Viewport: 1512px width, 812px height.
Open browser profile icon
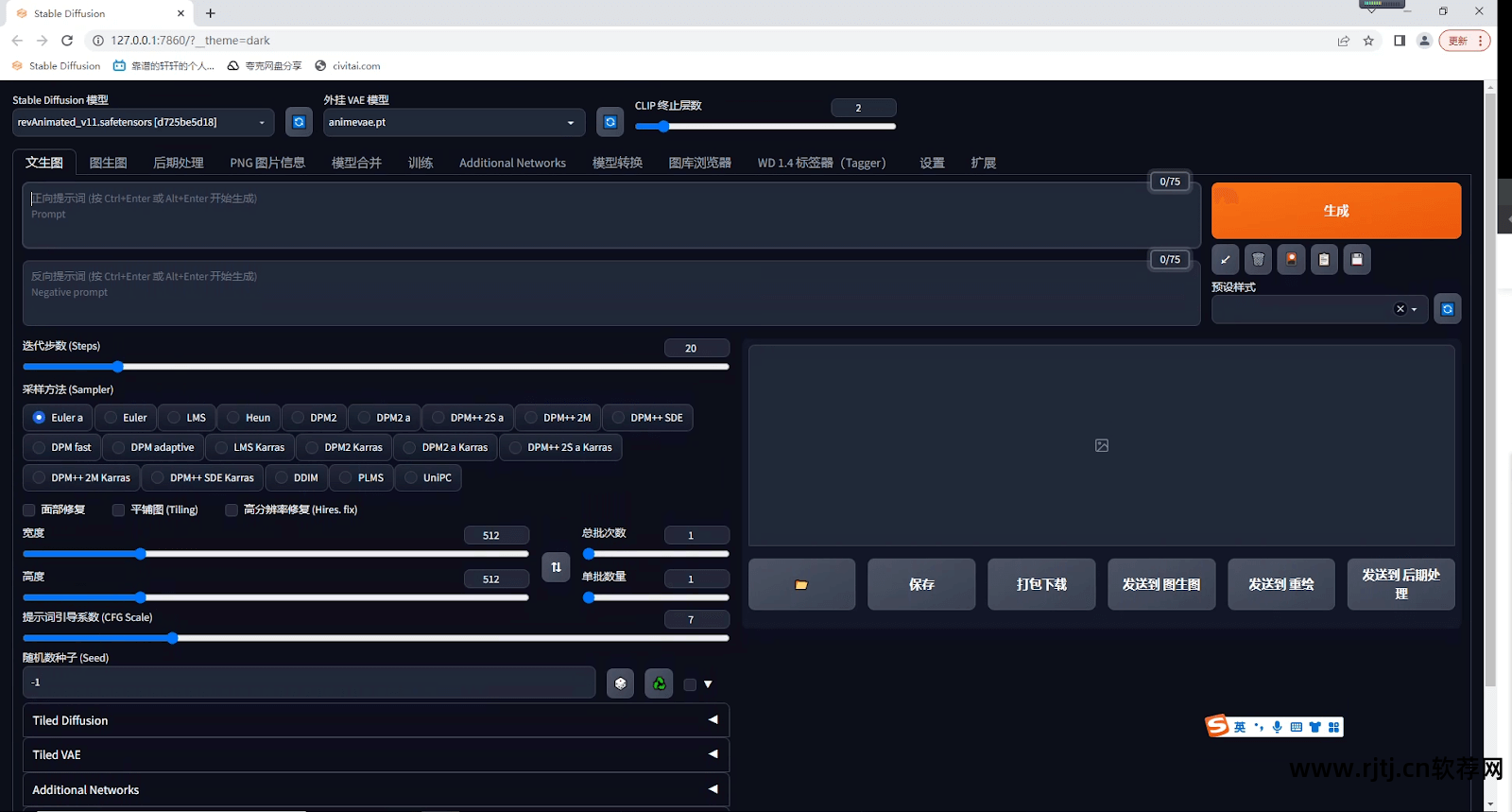pyautogui.click(x=1424, y=41)
